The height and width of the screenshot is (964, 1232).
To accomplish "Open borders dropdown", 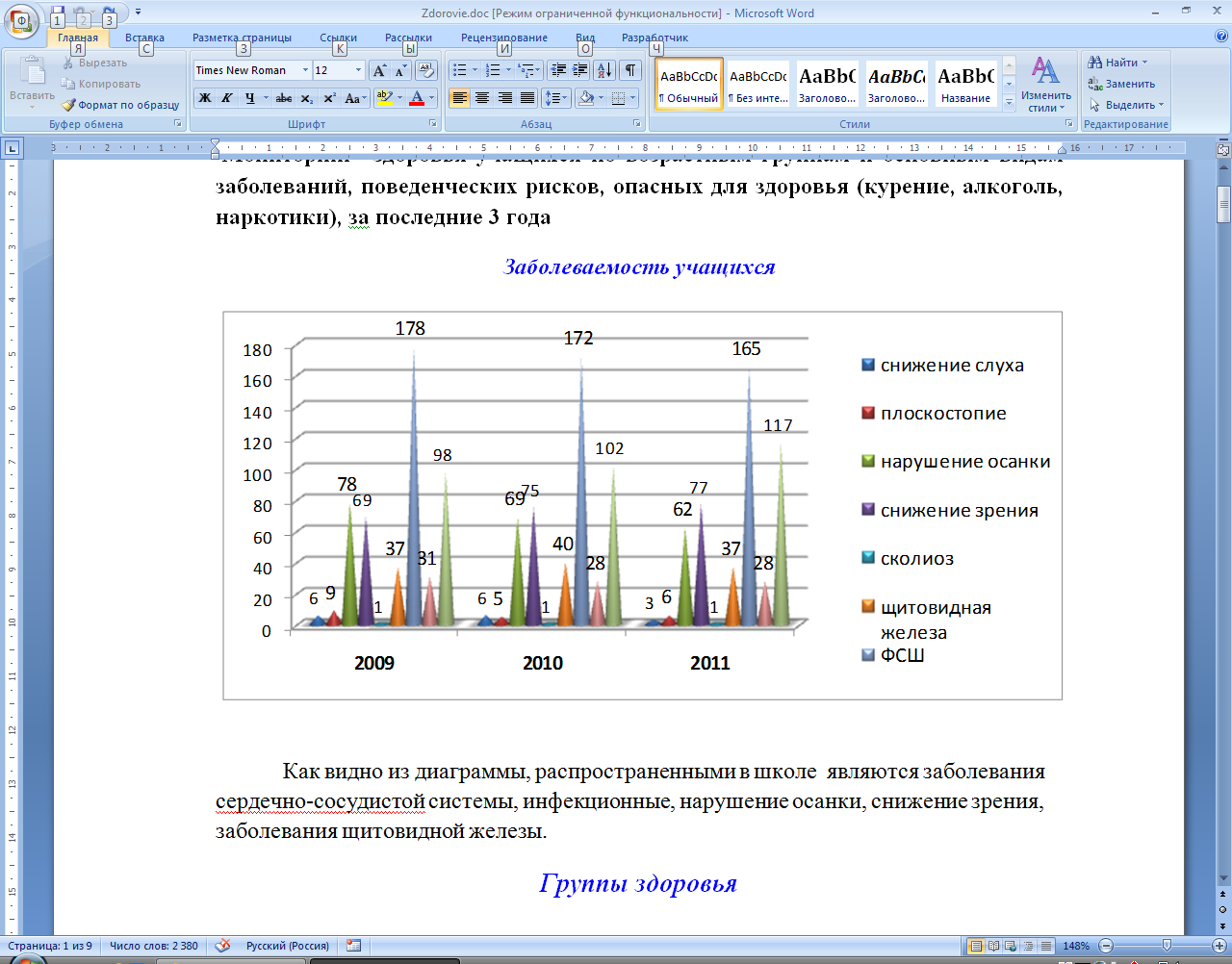I will (x=633, y=98).
